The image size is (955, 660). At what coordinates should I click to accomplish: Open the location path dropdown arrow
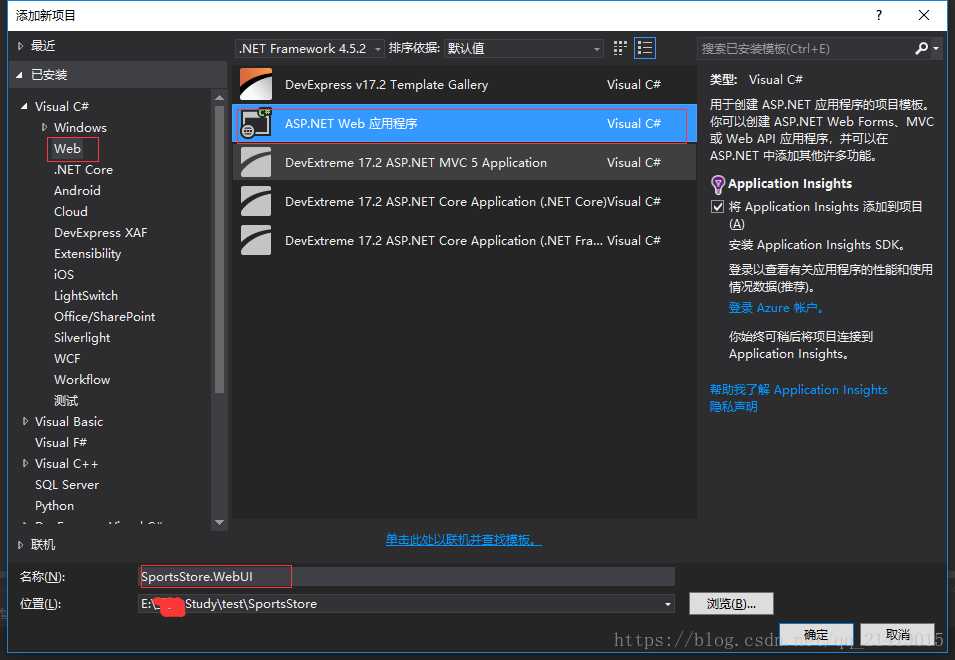pos(668,604)
